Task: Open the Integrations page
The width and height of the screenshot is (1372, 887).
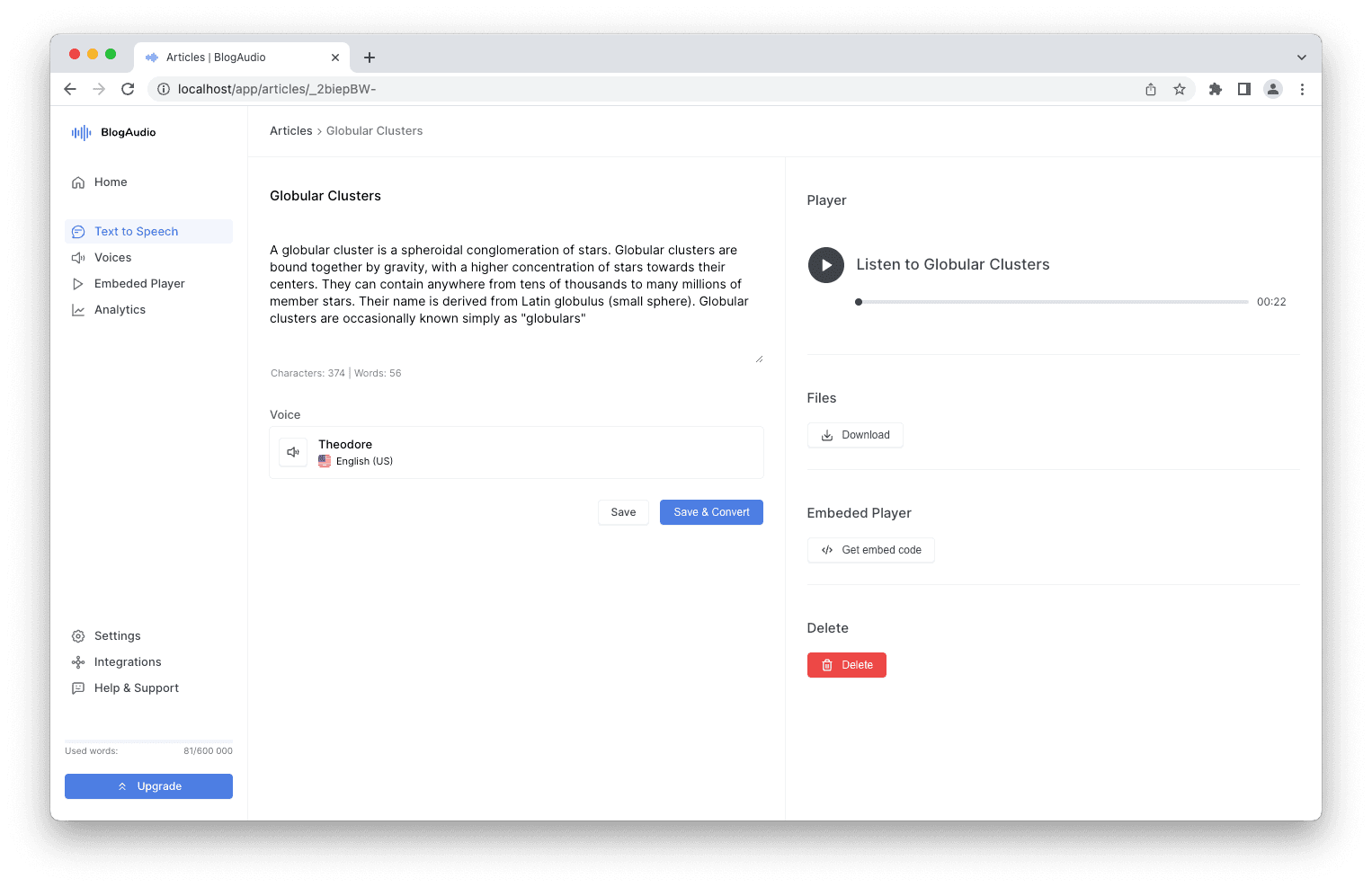Action: 128,662
